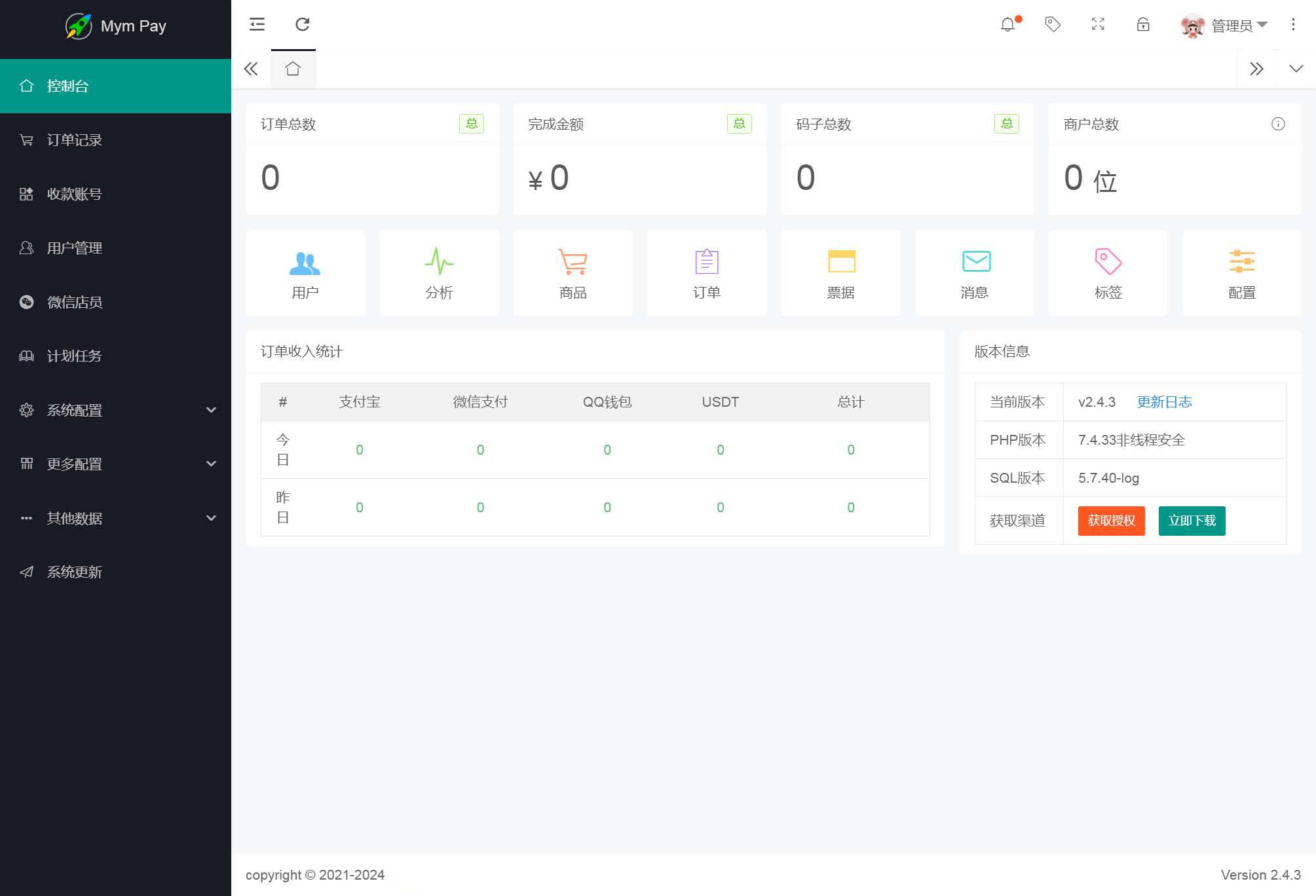Open the 消息 envelope shortcut

(x=975, y=272)
